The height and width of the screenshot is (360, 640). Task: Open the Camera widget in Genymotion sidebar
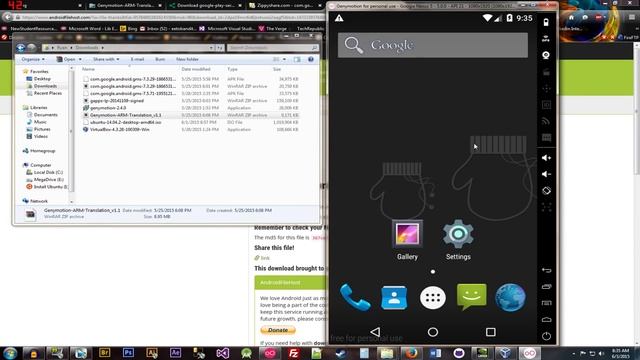click(546, 55)
